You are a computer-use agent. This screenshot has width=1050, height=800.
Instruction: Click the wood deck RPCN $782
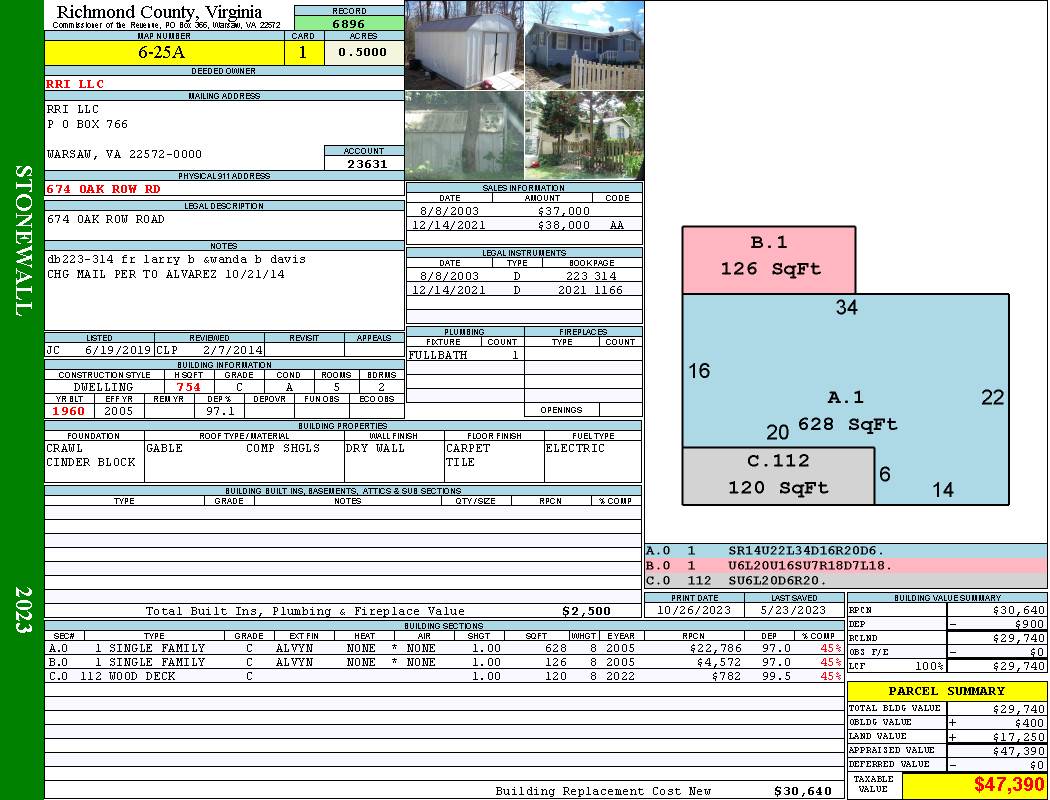point(726,676)
